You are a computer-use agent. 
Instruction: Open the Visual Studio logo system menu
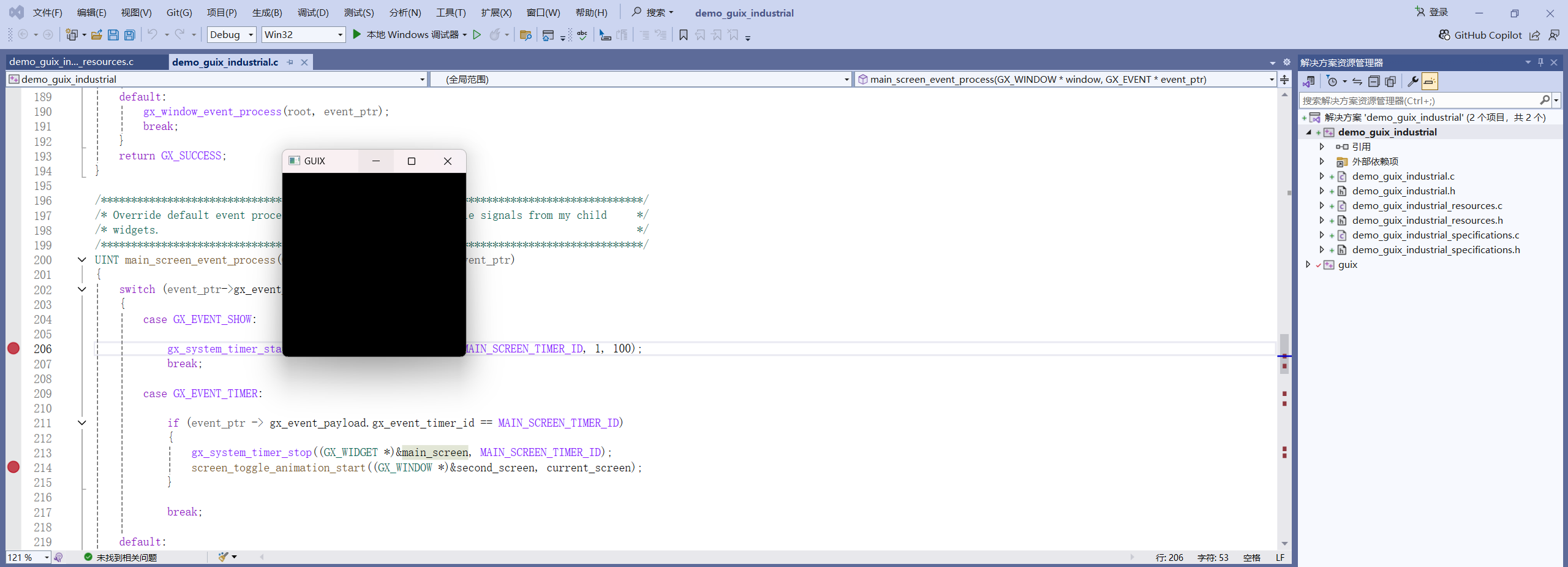point(17,12)
